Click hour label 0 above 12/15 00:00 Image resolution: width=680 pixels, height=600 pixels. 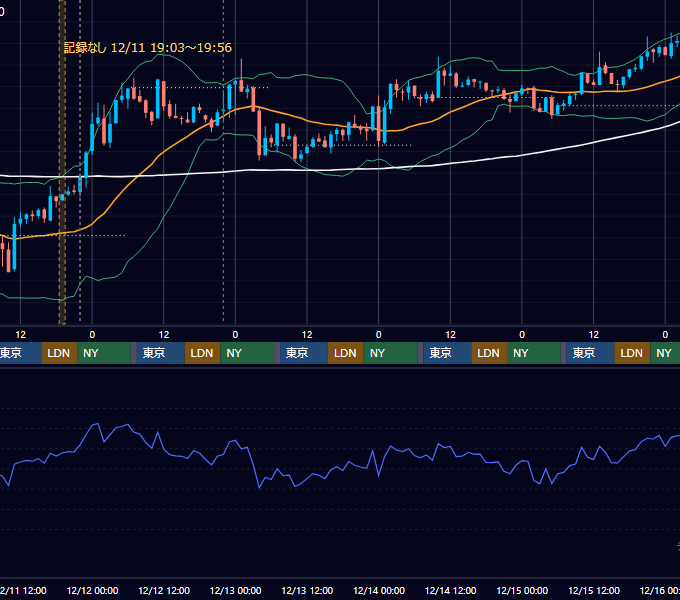pos(522,335)
